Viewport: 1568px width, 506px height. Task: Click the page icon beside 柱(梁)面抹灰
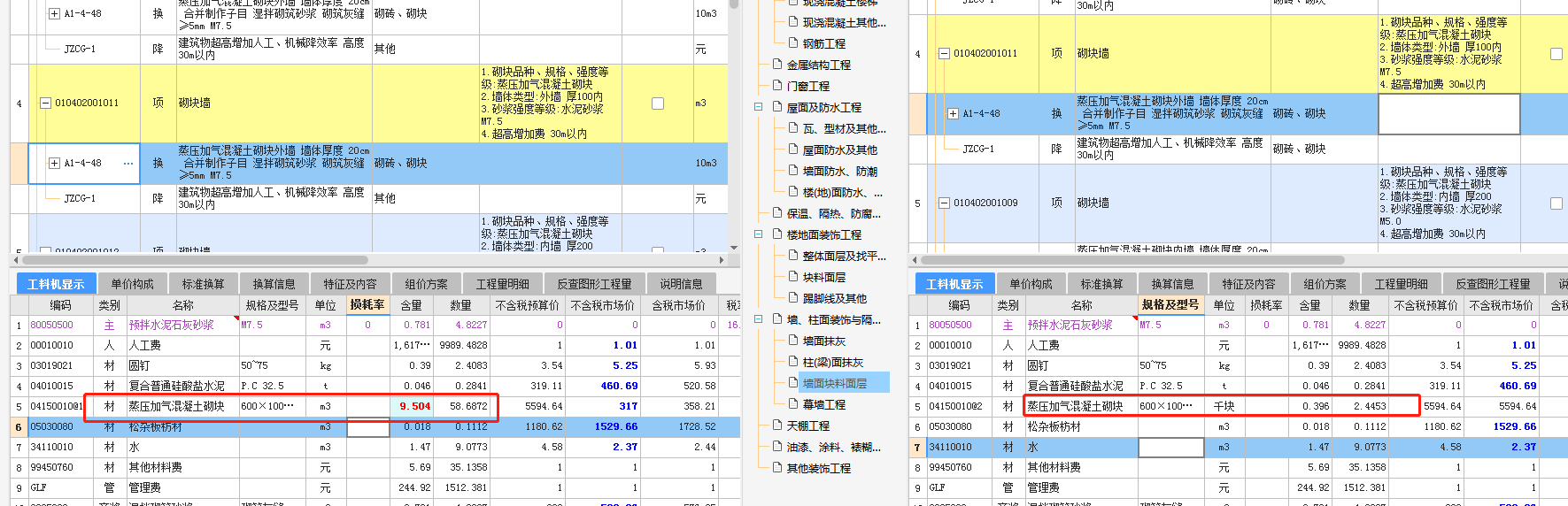click(x=793, y=361)
